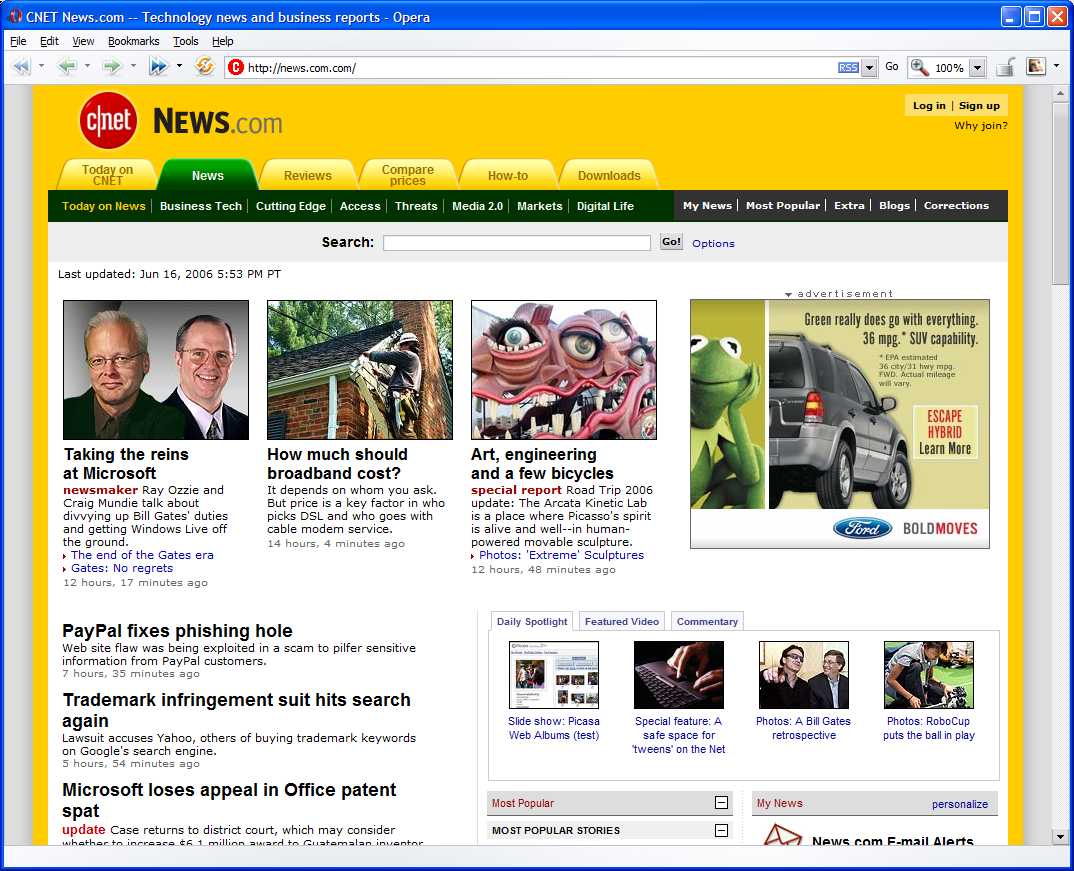Click the e-mail alerts envelope icon
Image resolution: width=1074 pixels, height=871 pixels.
(782, 835)
